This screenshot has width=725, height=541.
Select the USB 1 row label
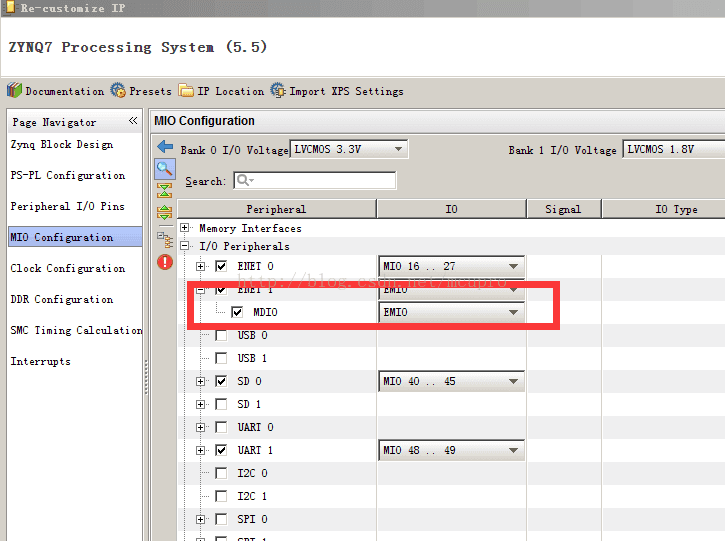pos(252,358)
